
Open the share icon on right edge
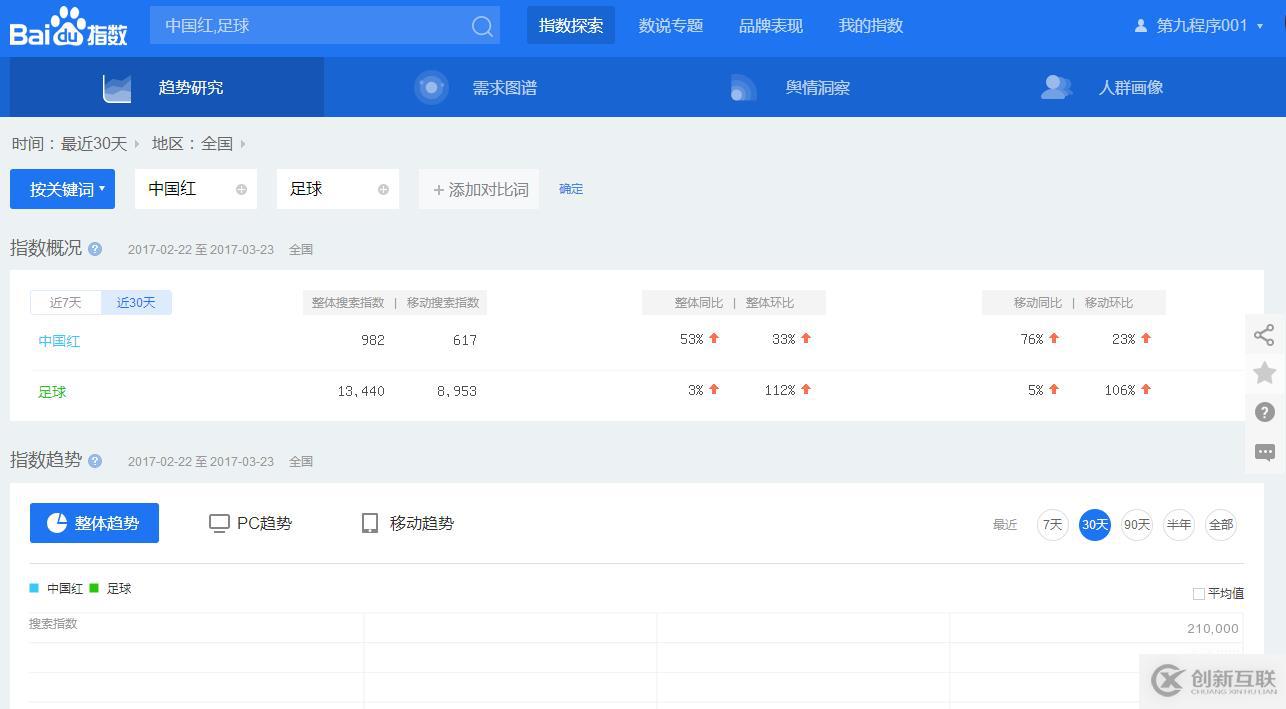pyautogui.click(x=1264, y=335)
